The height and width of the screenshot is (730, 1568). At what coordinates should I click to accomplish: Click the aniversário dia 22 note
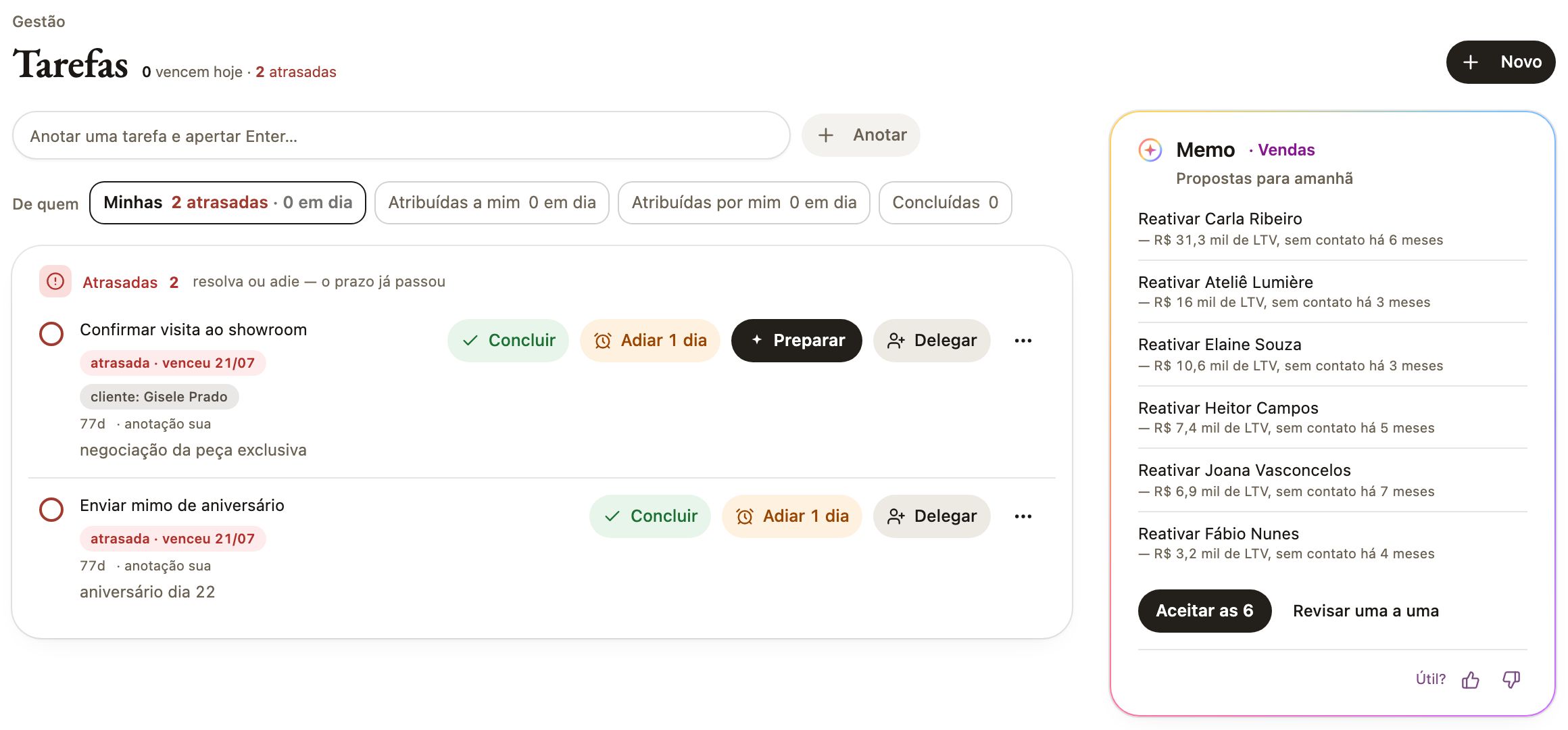coord(147,592)
